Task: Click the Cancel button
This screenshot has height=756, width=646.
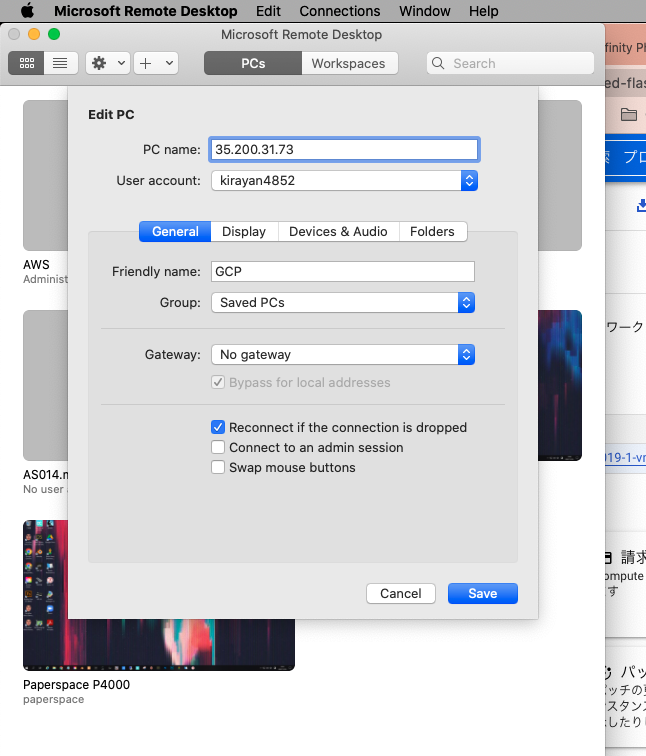Action: pos(401,593)
